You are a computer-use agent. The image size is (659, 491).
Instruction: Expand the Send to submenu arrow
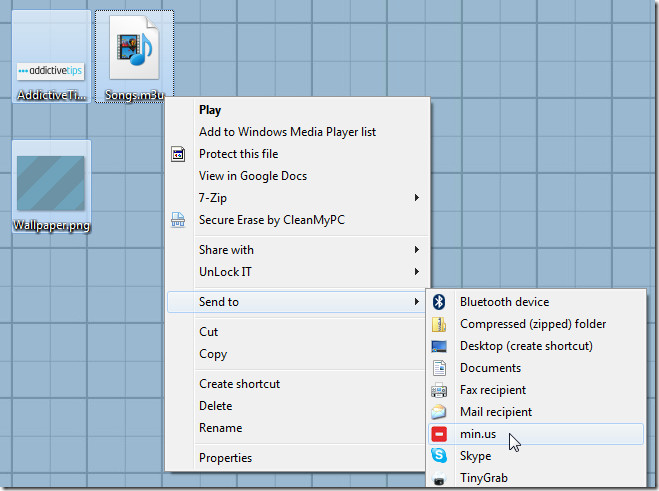pyautogui.click(x=417, y=301)
